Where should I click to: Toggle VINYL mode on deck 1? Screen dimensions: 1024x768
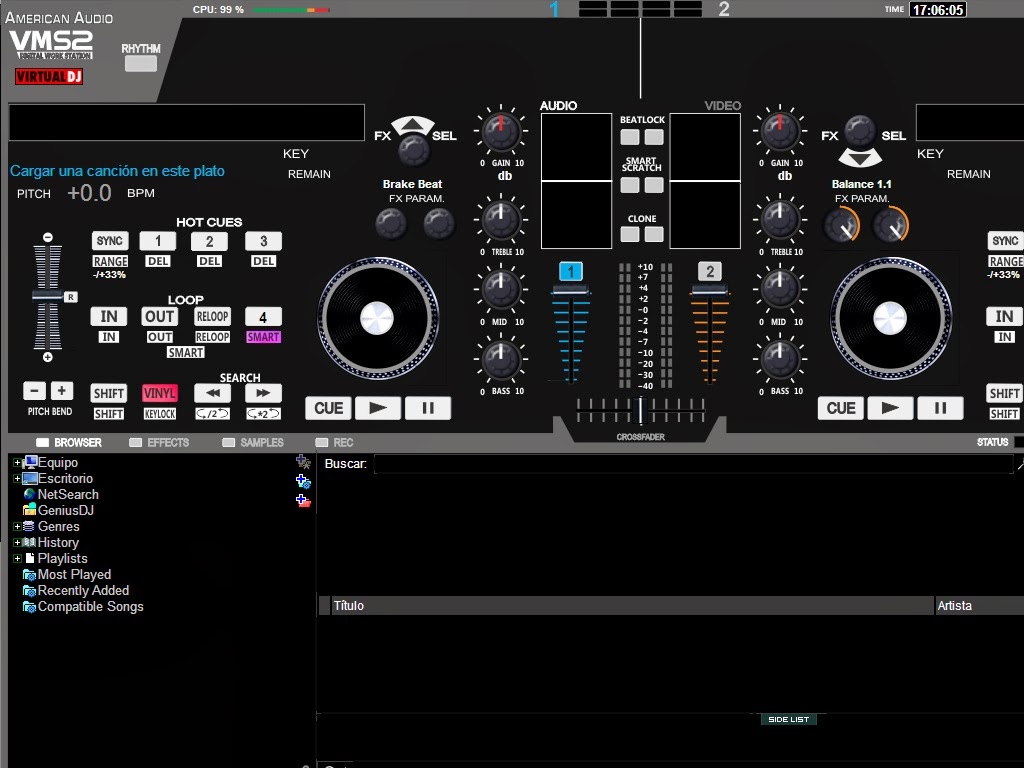[159, 392]
